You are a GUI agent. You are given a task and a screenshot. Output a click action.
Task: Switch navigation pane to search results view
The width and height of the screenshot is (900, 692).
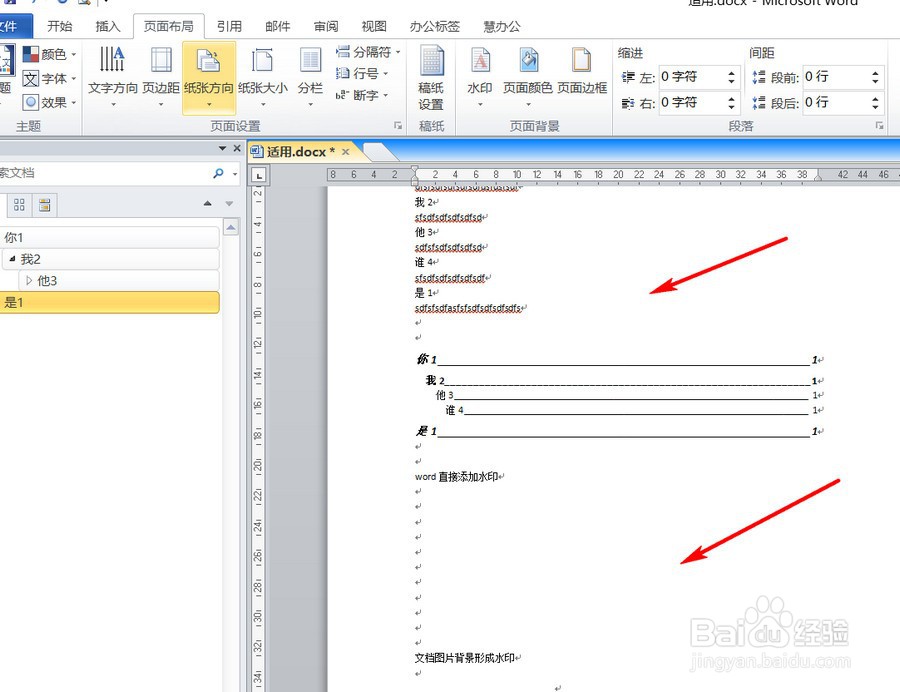tap(44, 205)
